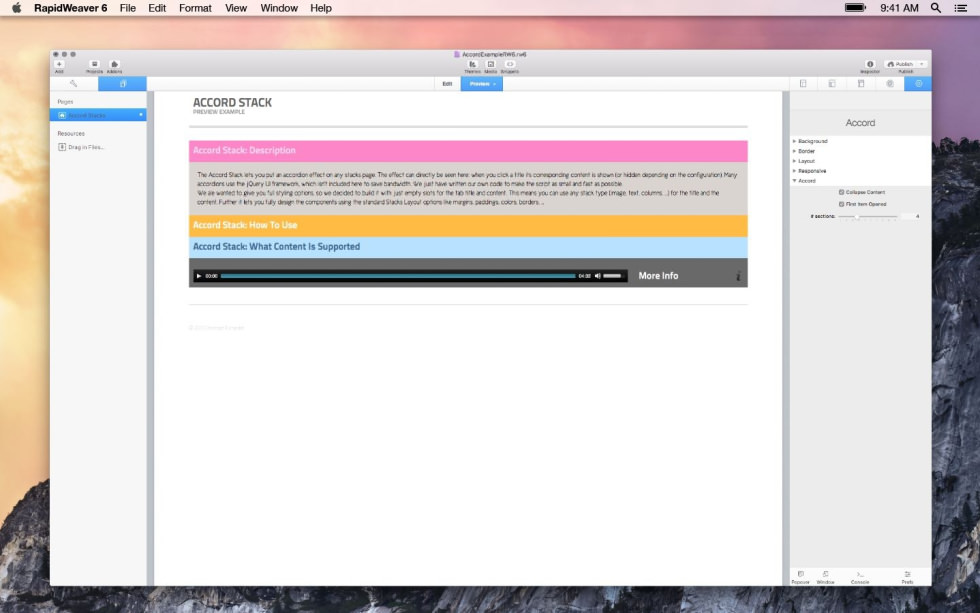Image resolution: width=980 pixels, height=613 pixels.
Task: Mute the audio player speaker icon
Action: (x=598, y=276)
